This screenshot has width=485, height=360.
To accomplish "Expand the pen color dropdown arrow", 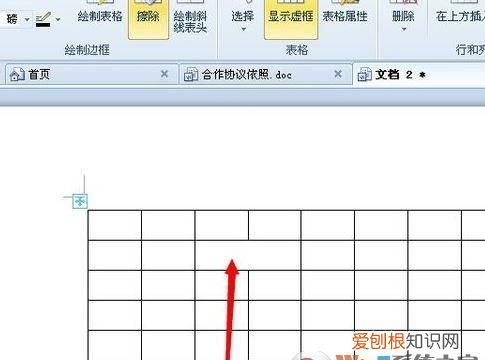I will tap(58, 20).
